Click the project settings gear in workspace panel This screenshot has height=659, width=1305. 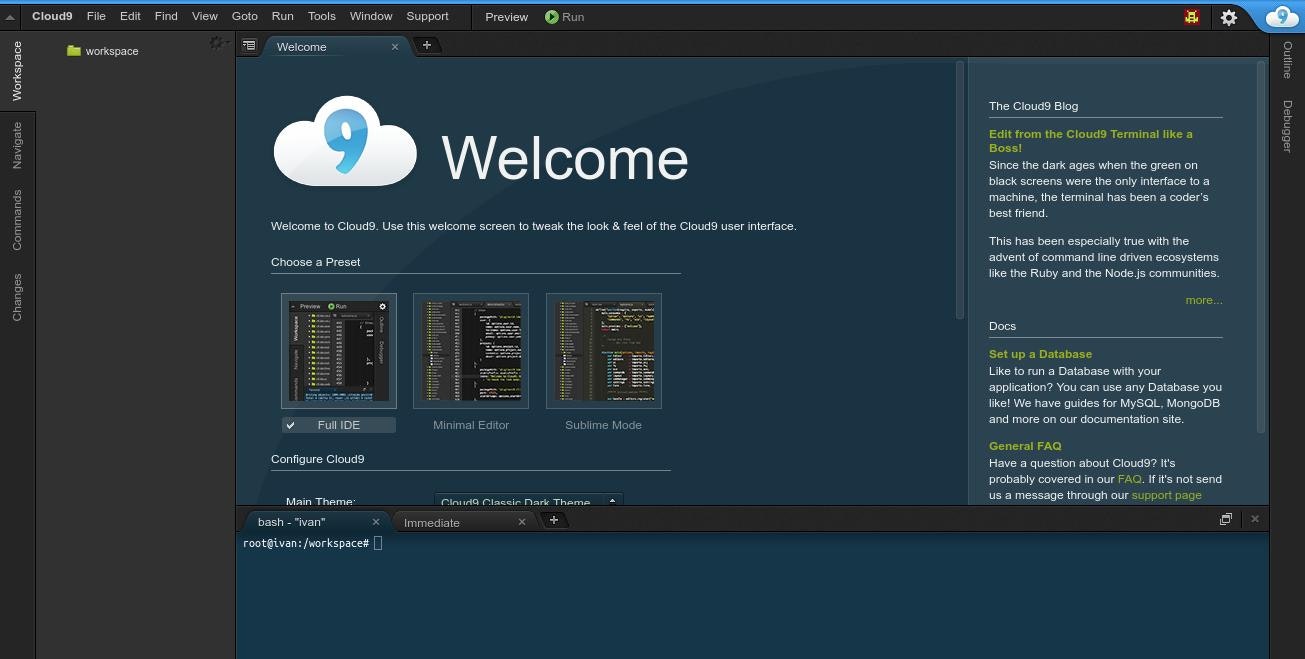click(x=217, y=43)
